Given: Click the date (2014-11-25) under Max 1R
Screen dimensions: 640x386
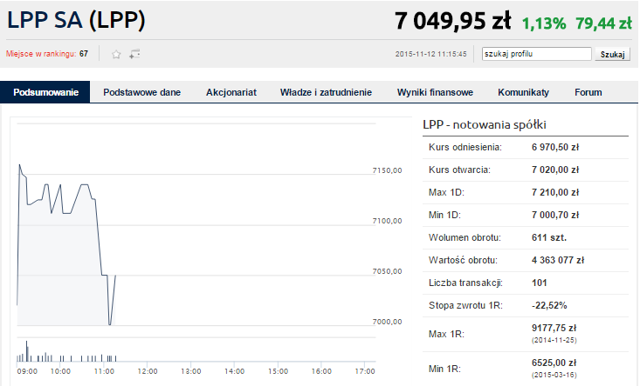Looking at the screenshot, I should coord(554,340).
